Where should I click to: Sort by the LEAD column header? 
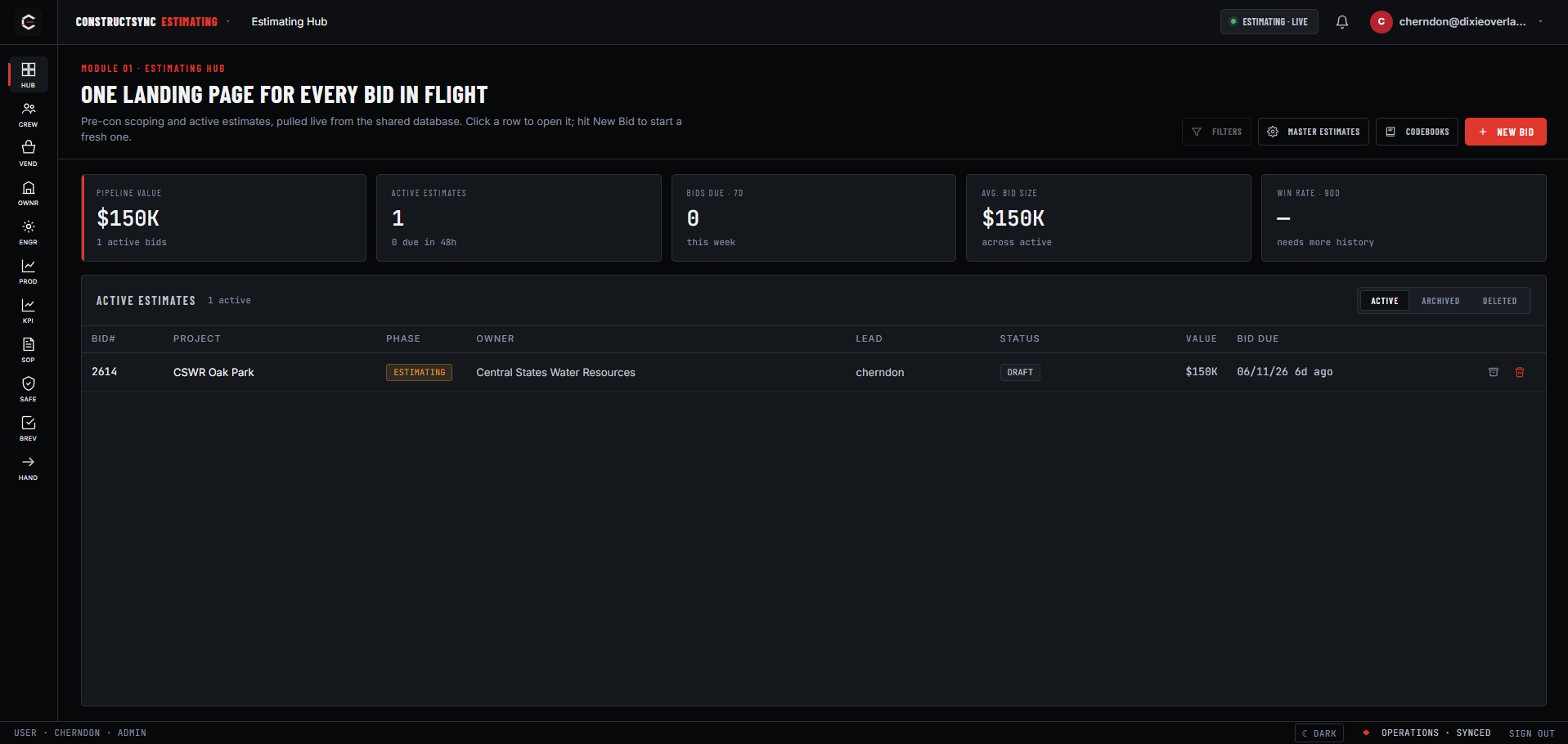tap(869, 338)
